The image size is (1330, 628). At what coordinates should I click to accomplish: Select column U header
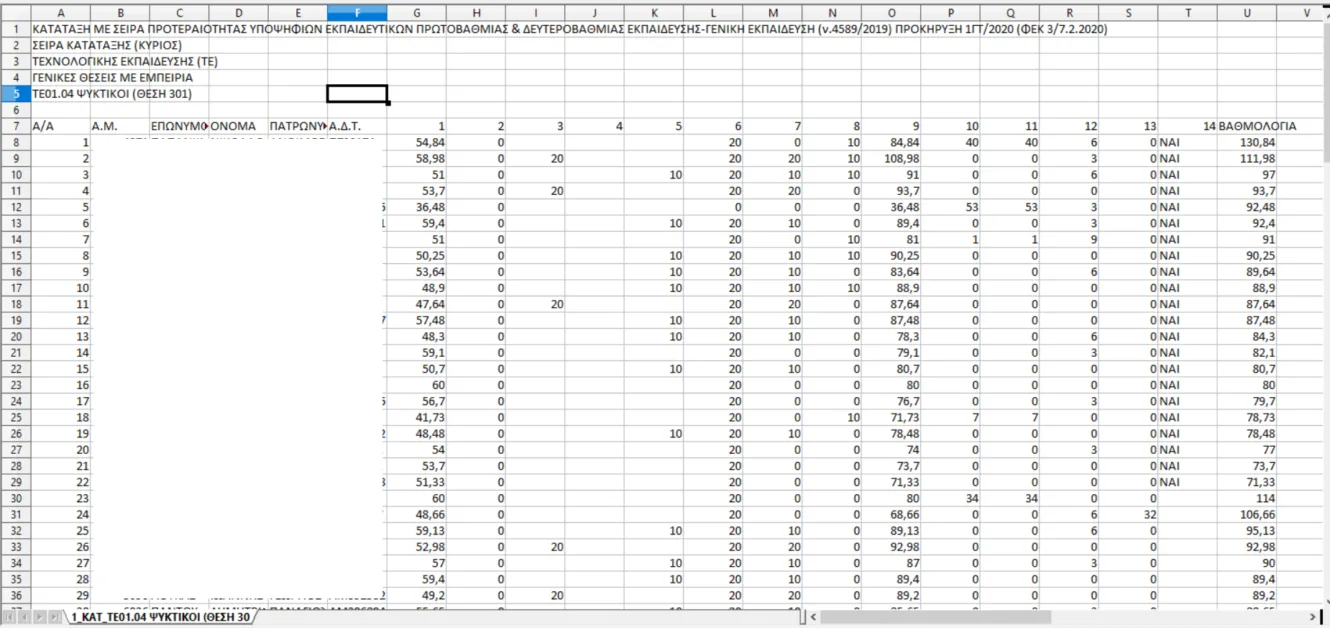(1247, 13)
